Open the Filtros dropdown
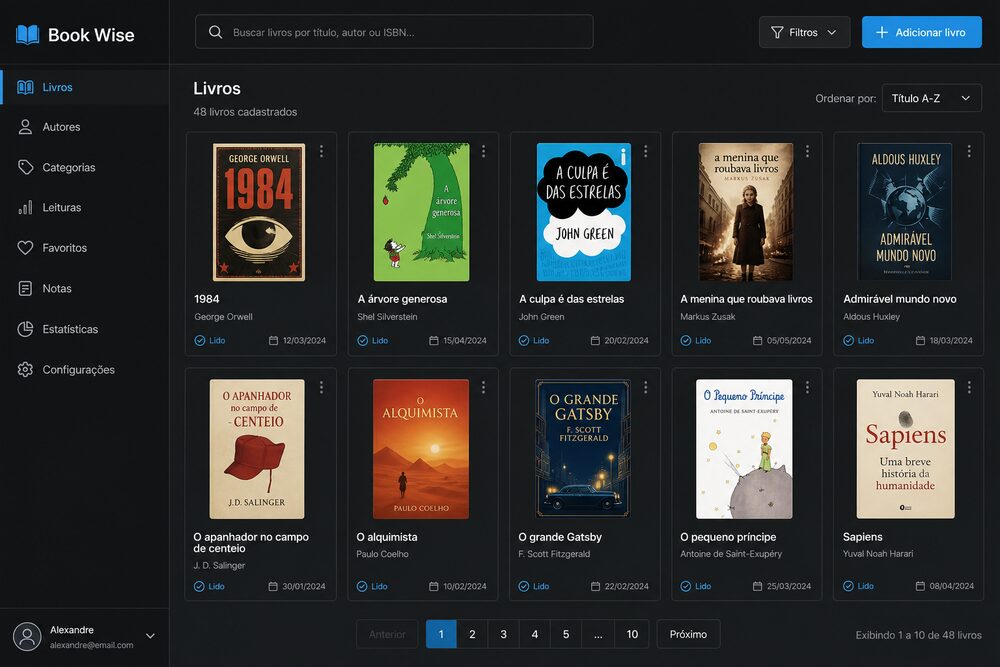Image resolution: width=1000 pixels, height=667 pixels. click(x=804, y=32)
